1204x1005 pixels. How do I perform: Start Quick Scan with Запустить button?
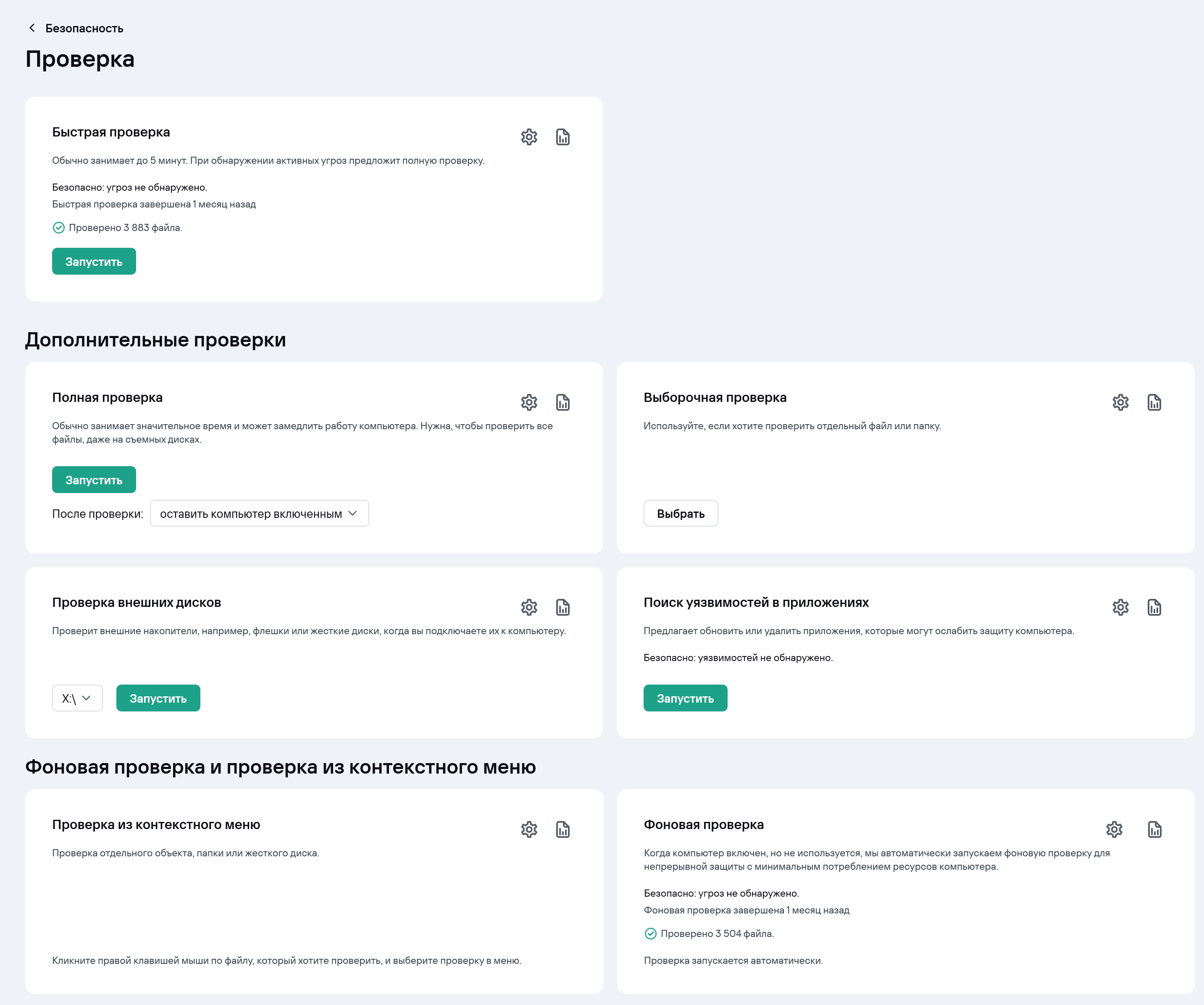pyautogui.click(x=94, y=261)
